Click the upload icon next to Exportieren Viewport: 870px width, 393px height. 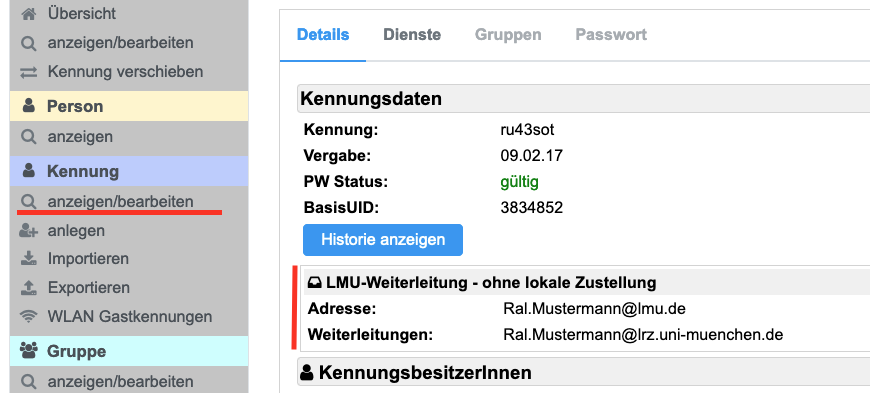[x=28, y=288]
